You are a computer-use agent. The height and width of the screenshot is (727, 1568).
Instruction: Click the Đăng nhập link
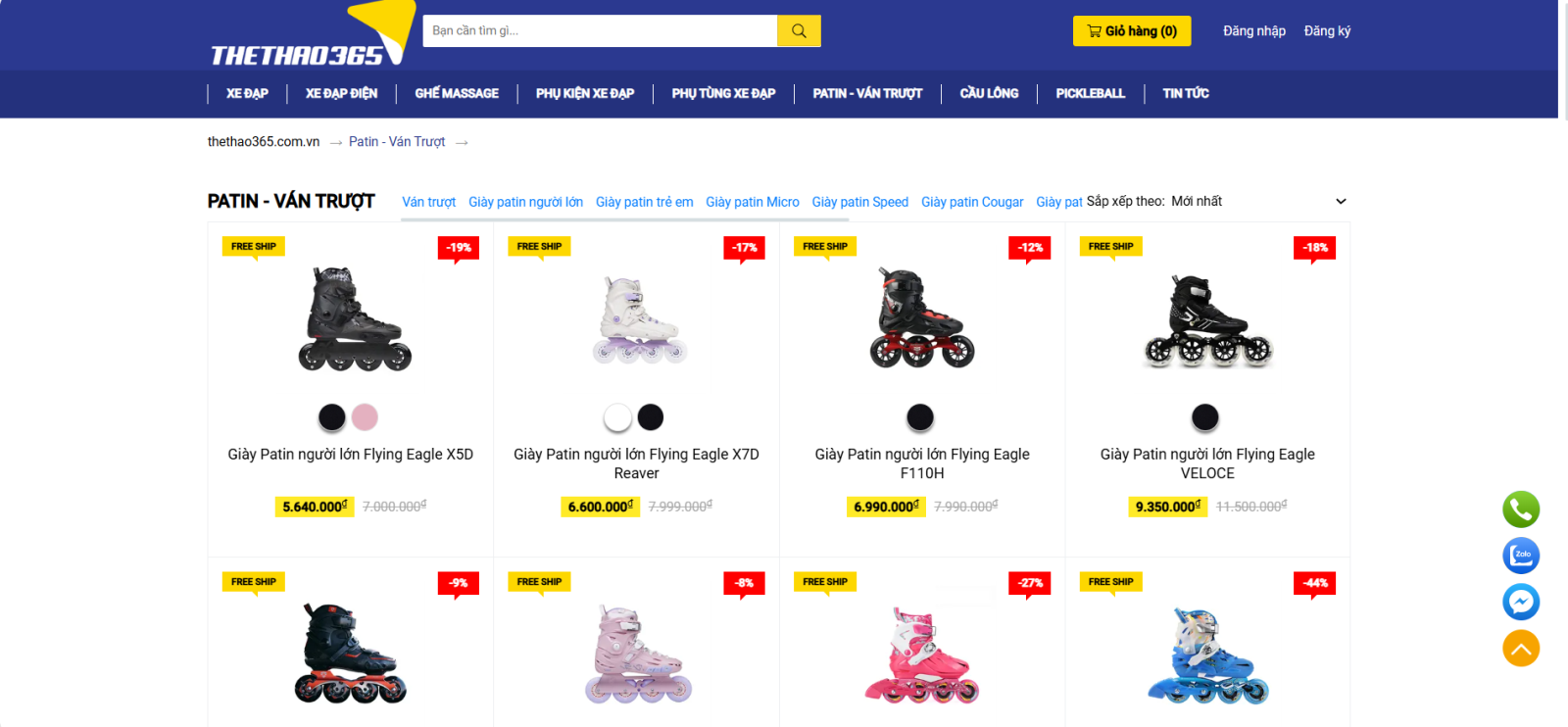1254,31
